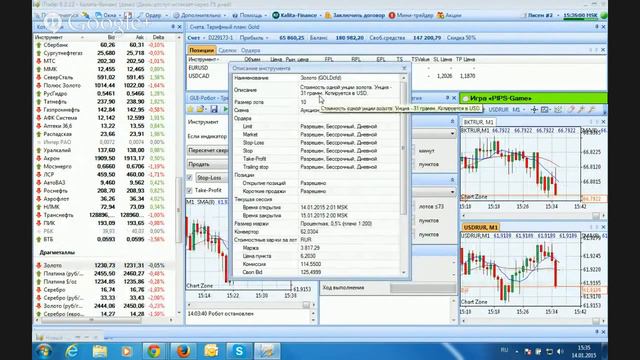This screenshot has width=640, height=360.
Task: Open Google Chrome from taskbar
Action: [x=154, y=351]
